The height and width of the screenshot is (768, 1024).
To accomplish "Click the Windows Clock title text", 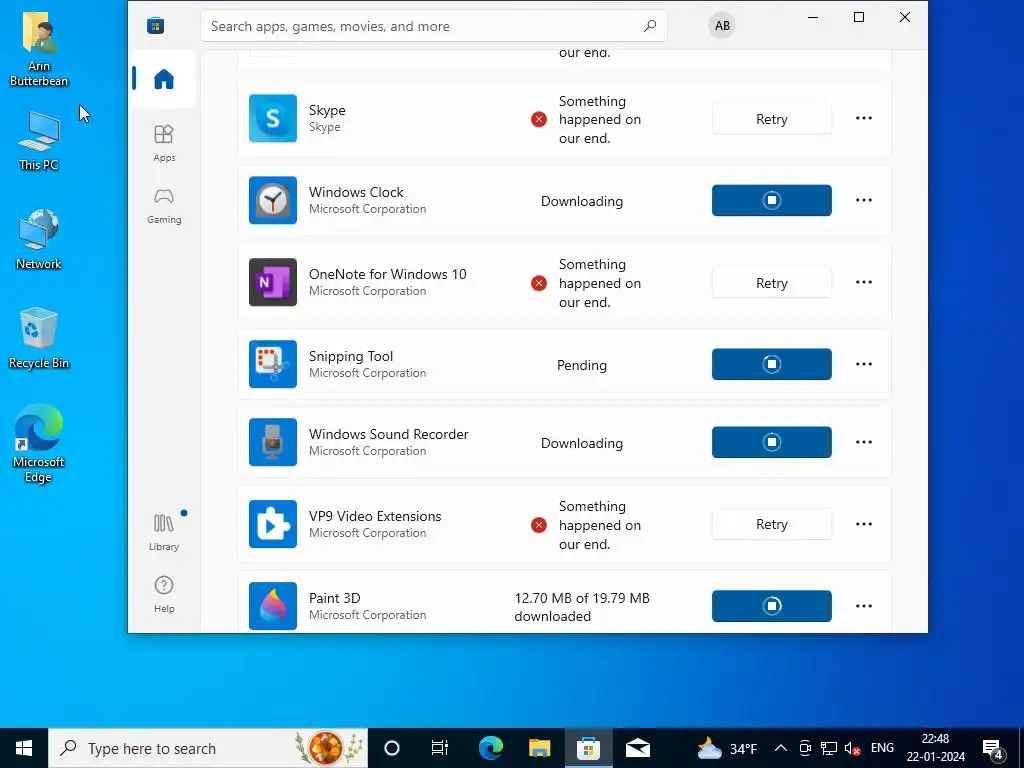I will 356,192.
